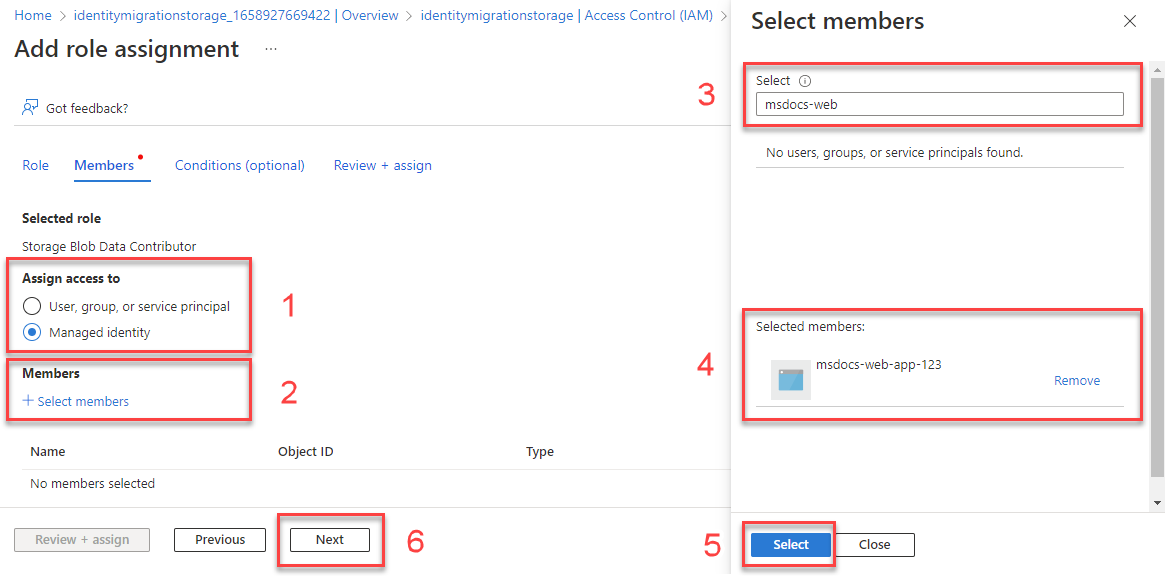Switch to the Review + assign tab
The image size is (1165, 576).
point(382,165)
